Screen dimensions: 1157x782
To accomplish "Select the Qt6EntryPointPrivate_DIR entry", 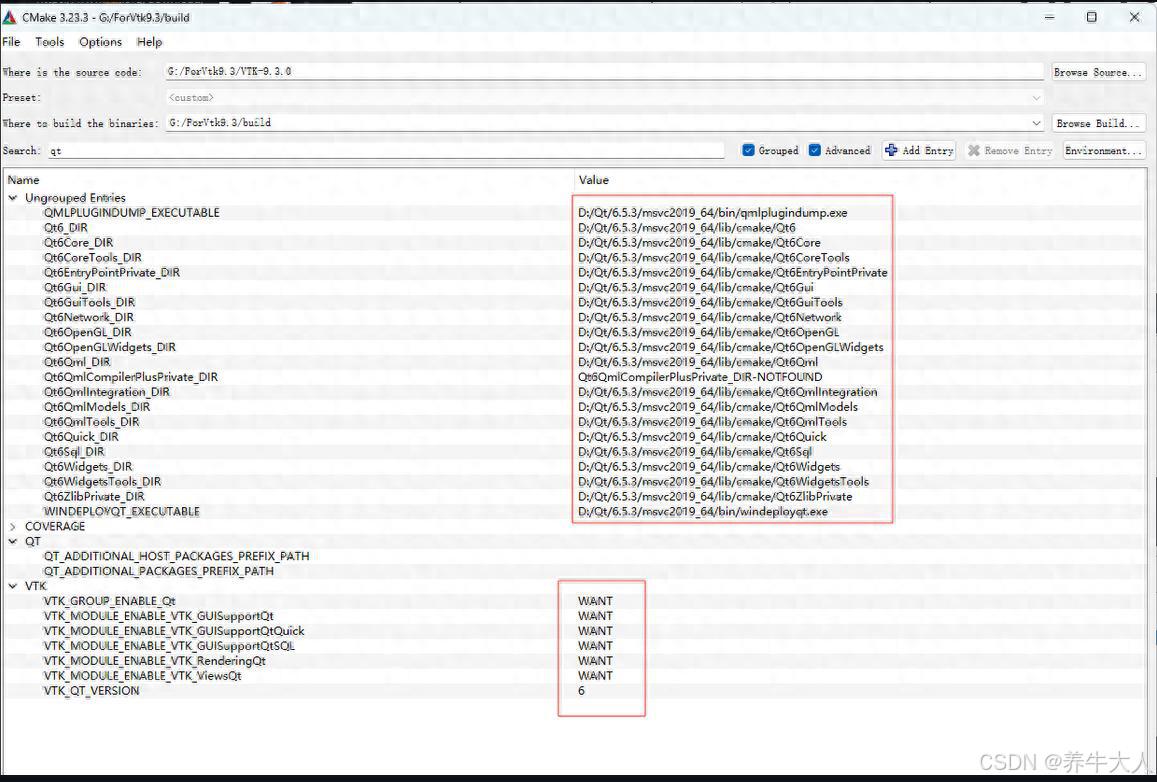I will [111, 272].
